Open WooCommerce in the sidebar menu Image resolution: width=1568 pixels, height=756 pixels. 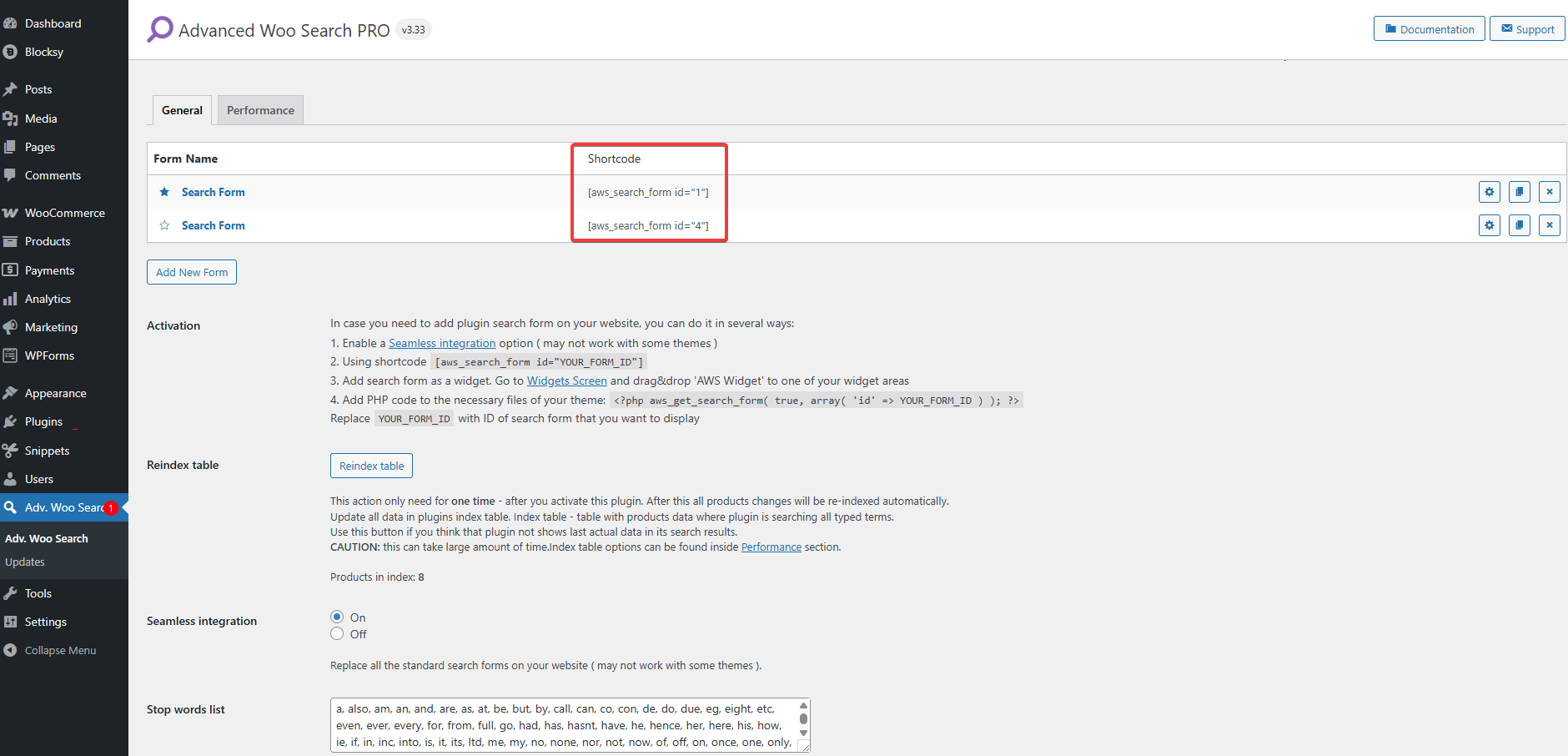coord(64,213)
